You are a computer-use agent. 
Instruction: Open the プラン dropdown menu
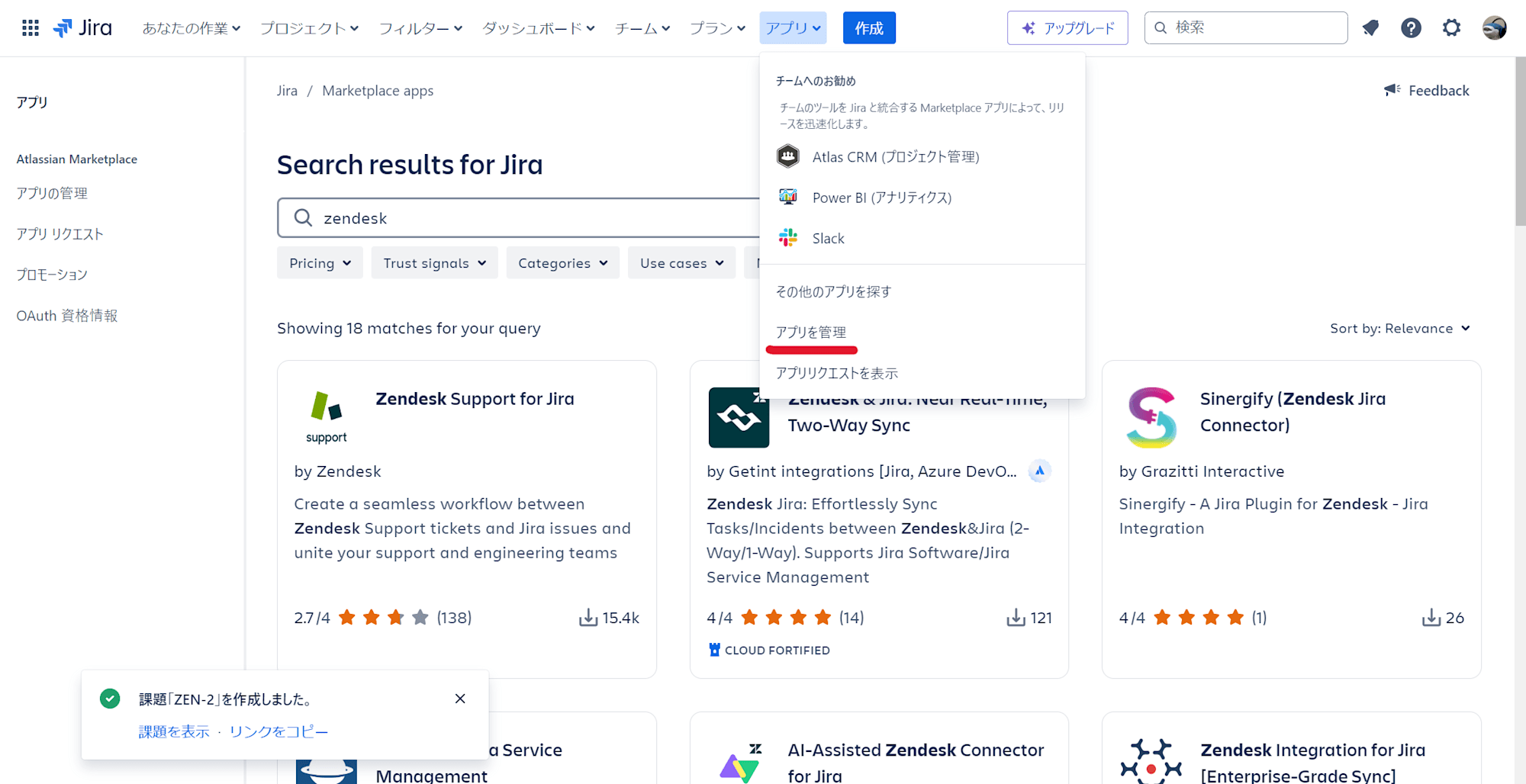click(x=717, y=28)
